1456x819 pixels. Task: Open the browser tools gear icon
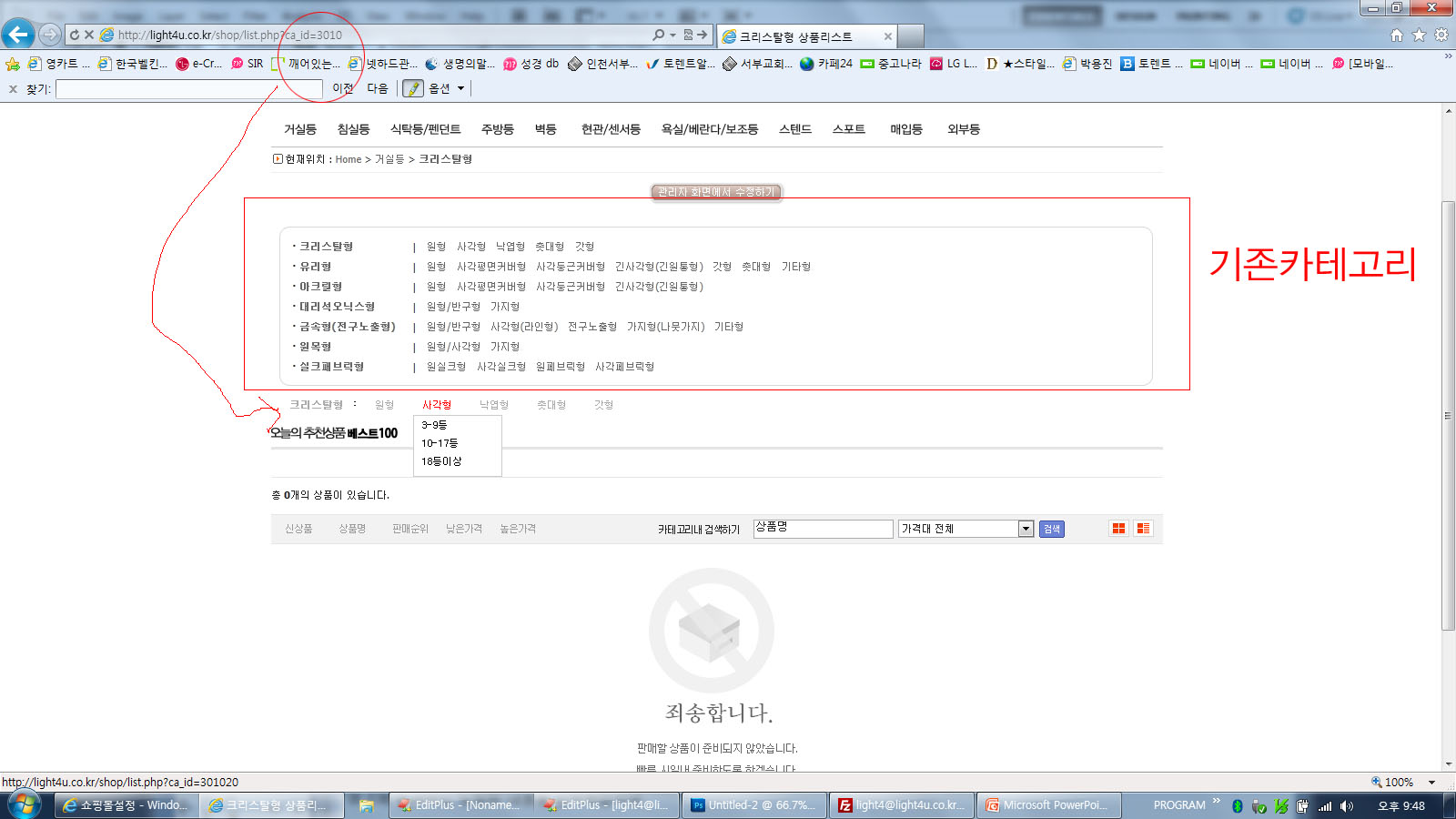click(x=1441, y=35)
